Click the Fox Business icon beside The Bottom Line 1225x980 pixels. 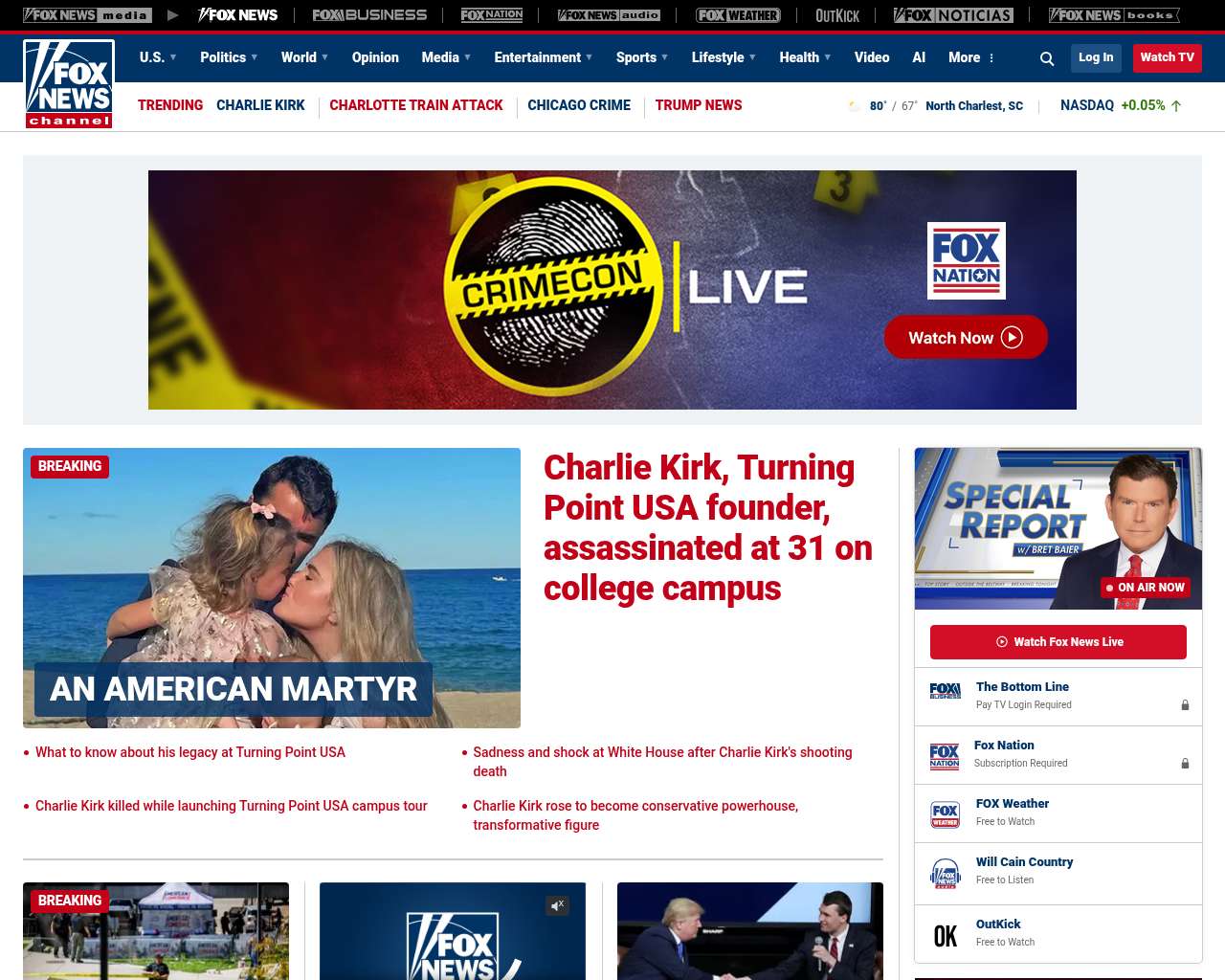[946, 691]
